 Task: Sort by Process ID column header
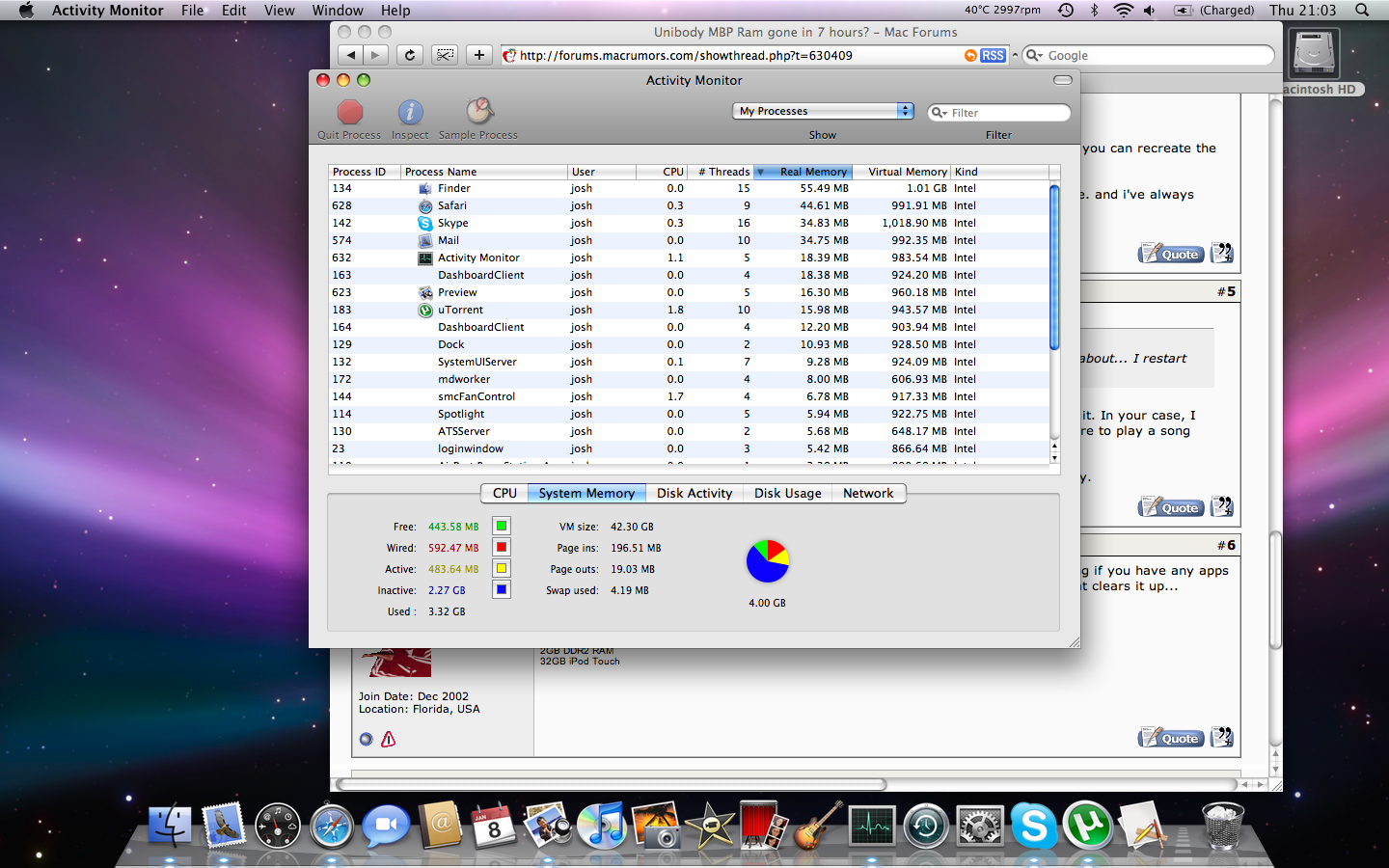(364, 172)
